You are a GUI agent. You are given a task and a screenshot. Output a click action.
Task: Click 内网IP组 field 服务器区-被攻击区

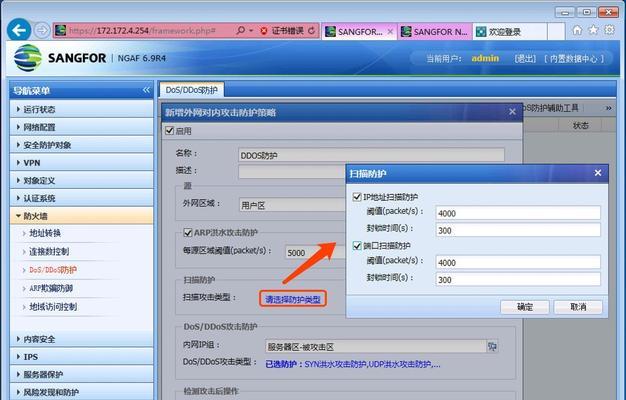[x=376, y=347]
